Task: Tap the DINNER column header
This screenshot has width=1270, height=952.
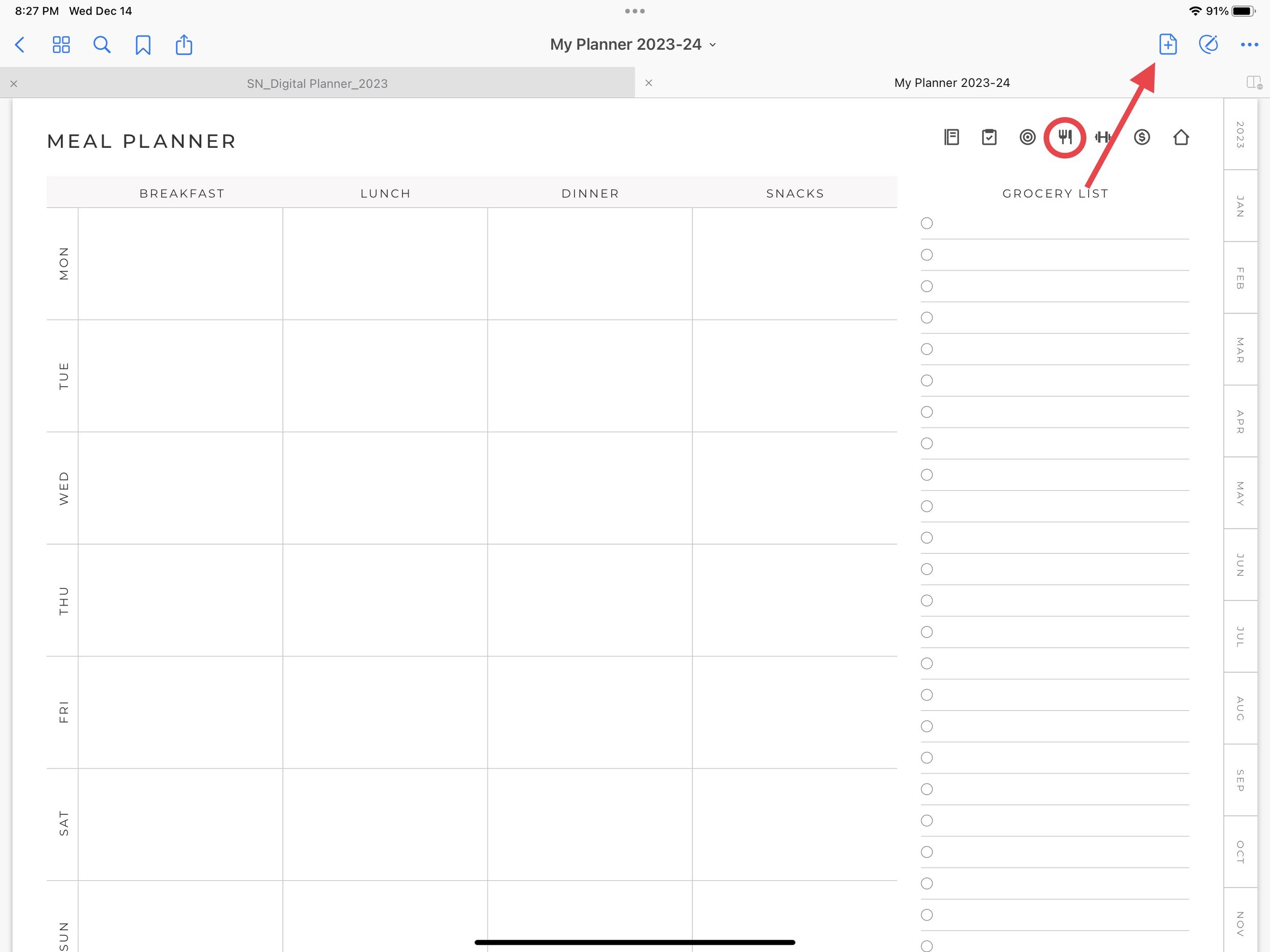Action: pos(590,194)
